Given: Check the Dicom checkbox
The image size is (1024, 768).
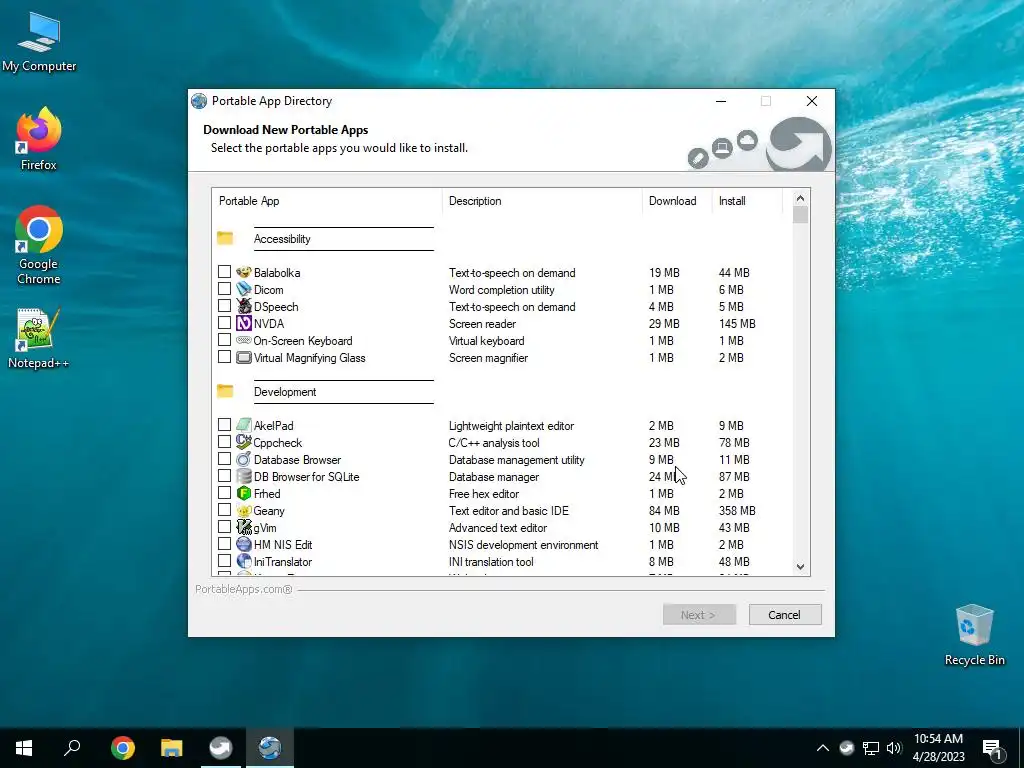Looking at the screenshot, I should [224, 289].
